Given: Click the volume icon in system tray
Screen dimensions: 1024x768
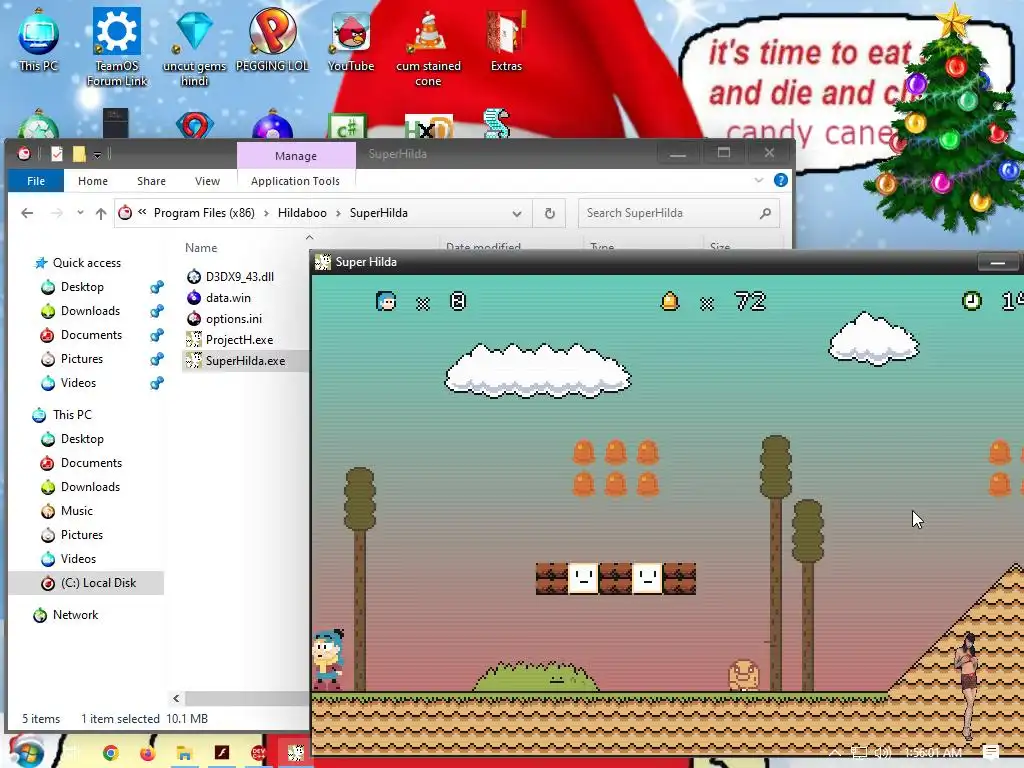Looking at the screenshot, I should coord(883,752).
